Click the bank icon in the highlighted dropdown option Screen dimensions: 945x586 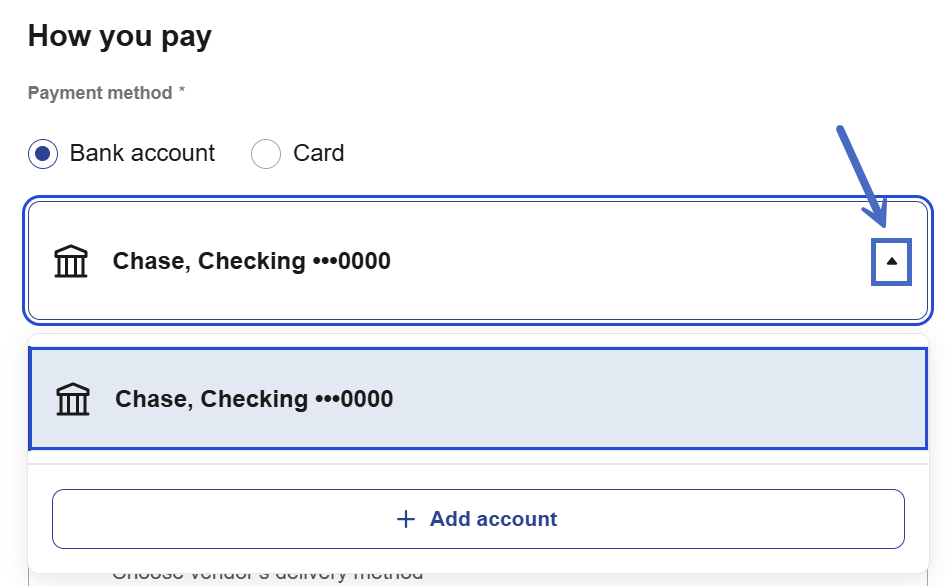(73, 400)
